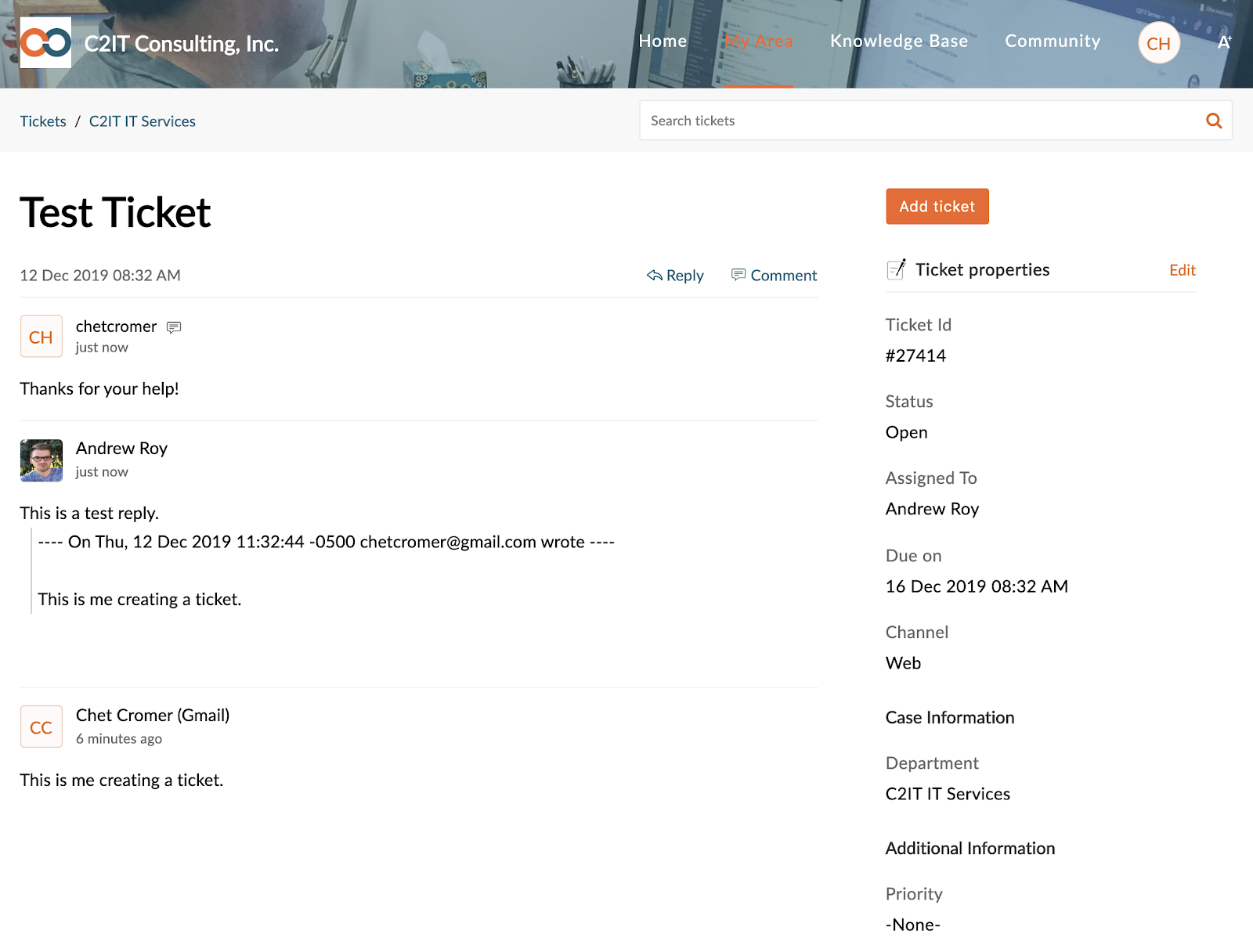Click the Case Information heading
1253x952 pixels.
click(949, 718)
